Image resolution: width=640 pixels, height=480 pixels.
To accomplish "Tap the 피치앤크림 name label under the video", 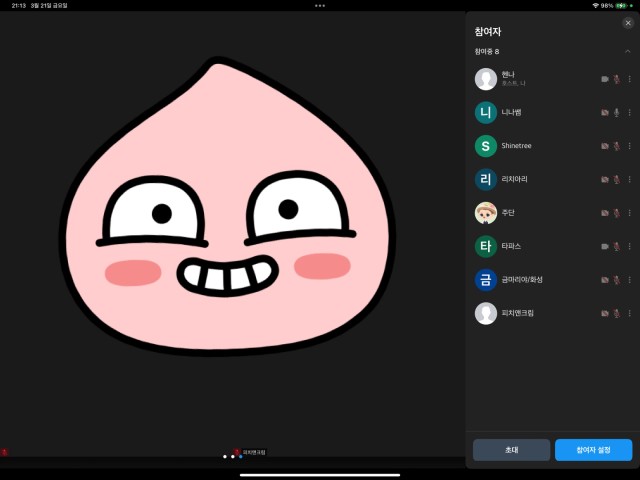I will (x=254, y=452).
